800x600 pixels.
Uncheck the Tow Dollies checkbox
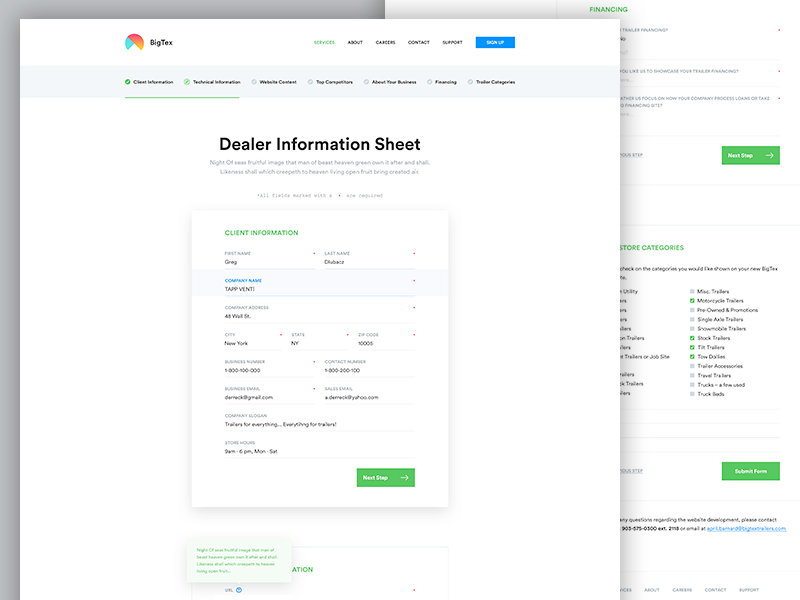692,357
